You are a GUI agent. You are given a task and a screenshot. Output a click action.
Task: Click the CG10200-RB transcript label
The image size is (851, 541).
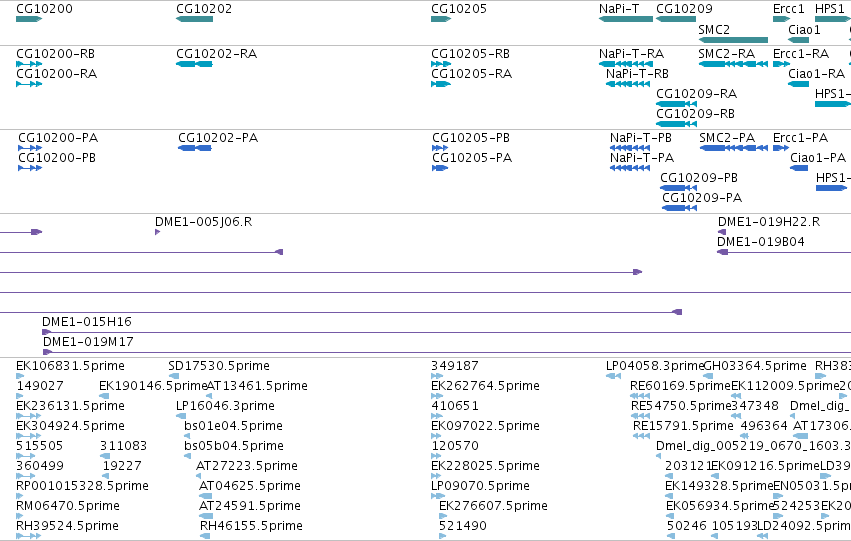coord(55,54)
